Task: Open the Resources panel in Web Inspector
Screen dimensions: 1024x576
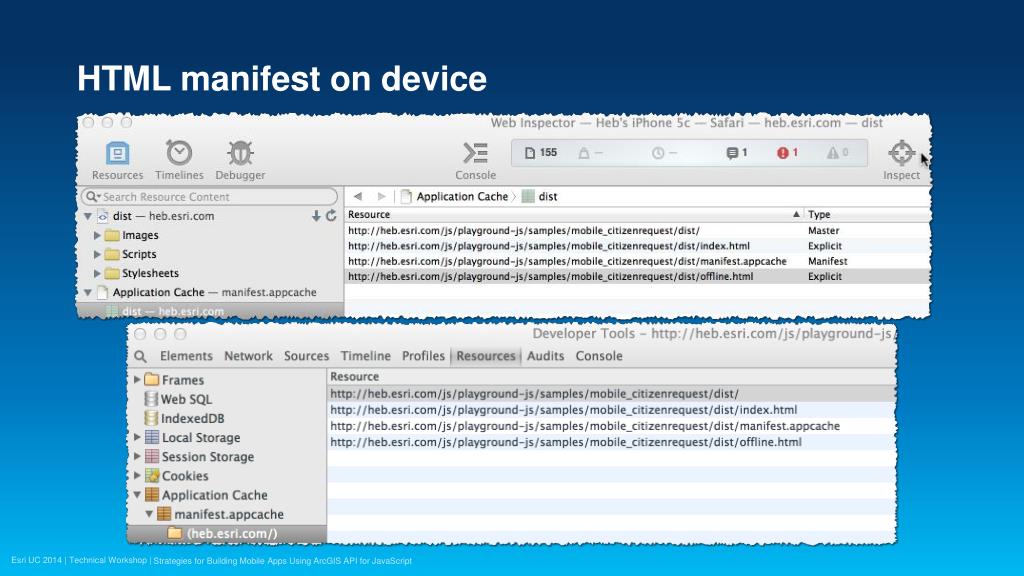Action: tap(118, 161)
